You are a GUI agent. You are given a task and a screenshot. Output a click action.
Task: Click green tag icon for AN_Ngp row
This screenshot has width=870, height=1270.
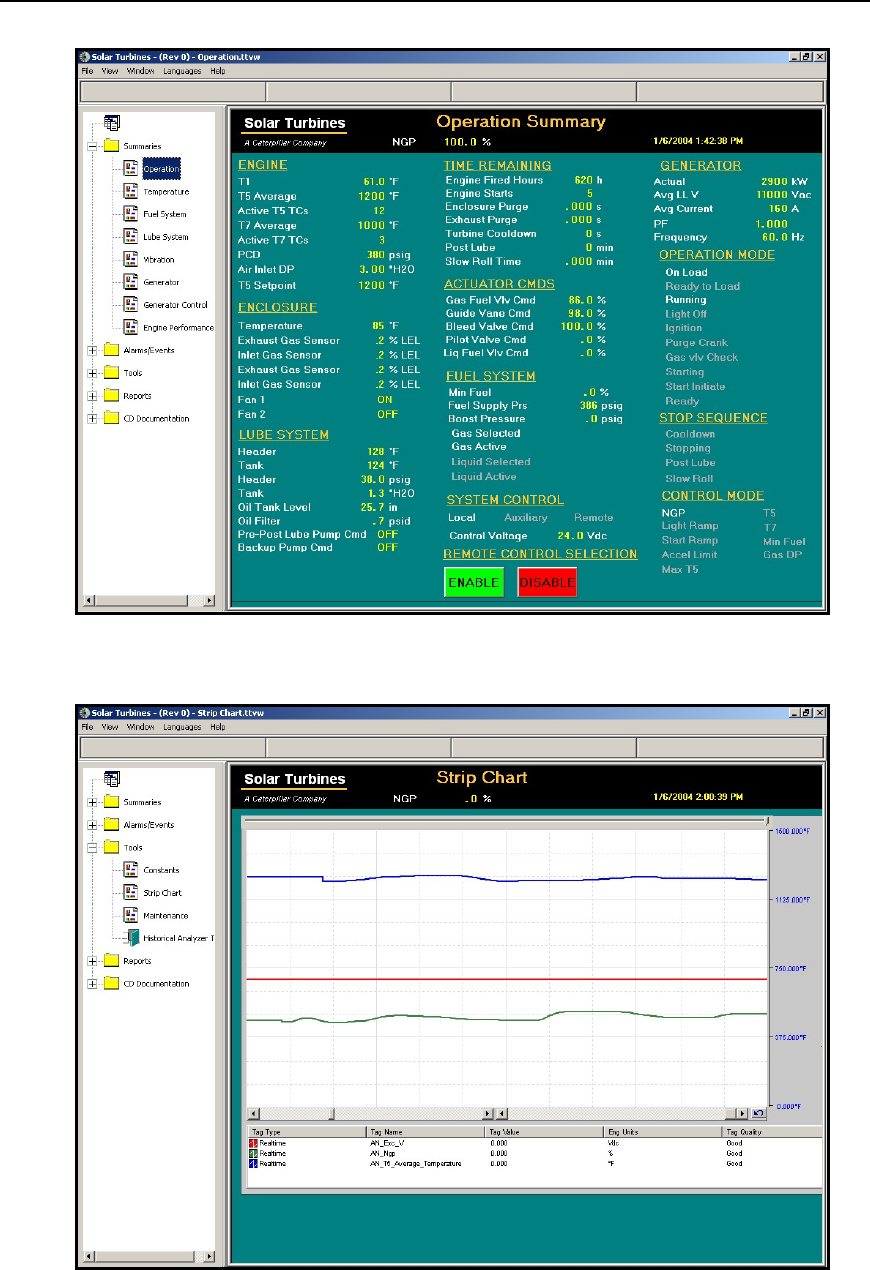tap(252, 1154)
